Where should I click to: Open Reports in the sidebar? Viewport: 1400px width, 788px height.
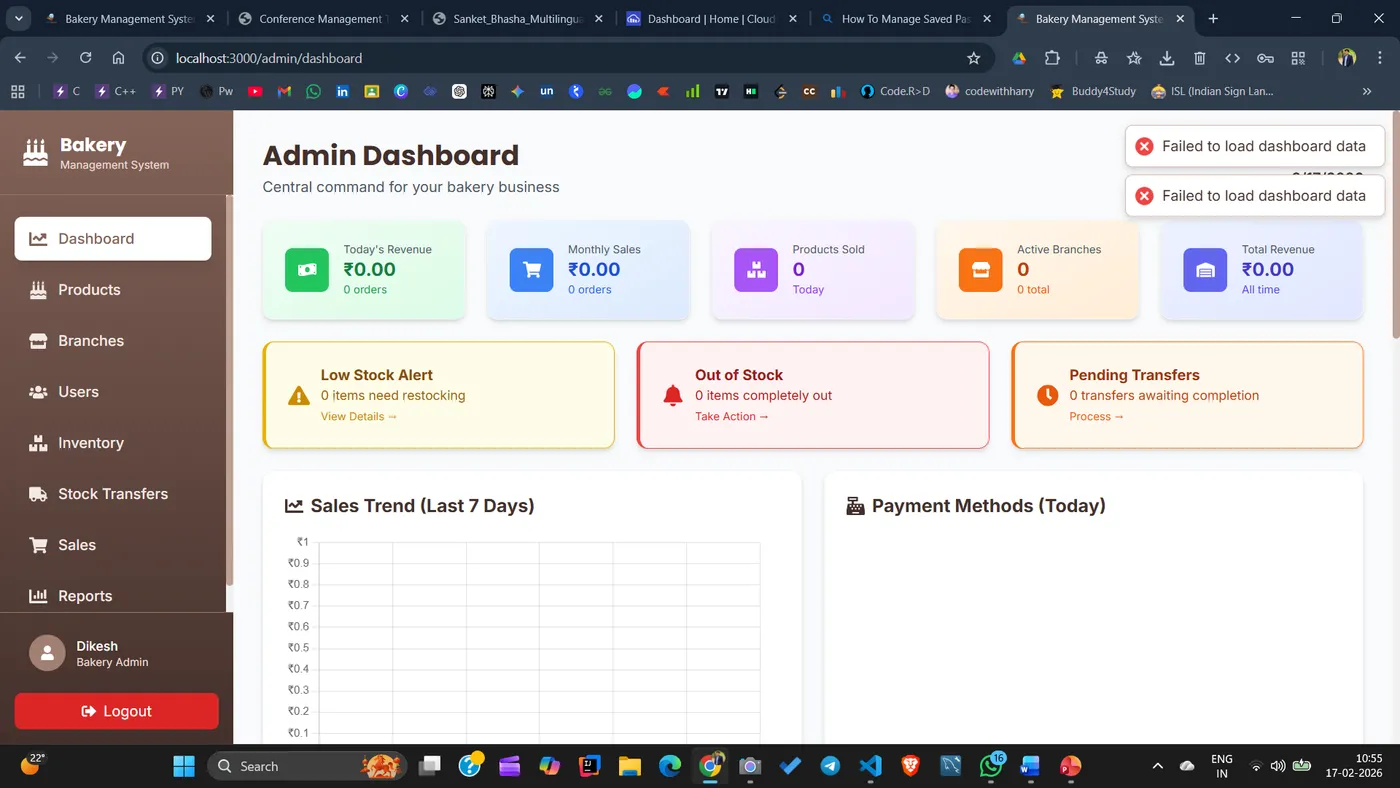tap(113, 596)
